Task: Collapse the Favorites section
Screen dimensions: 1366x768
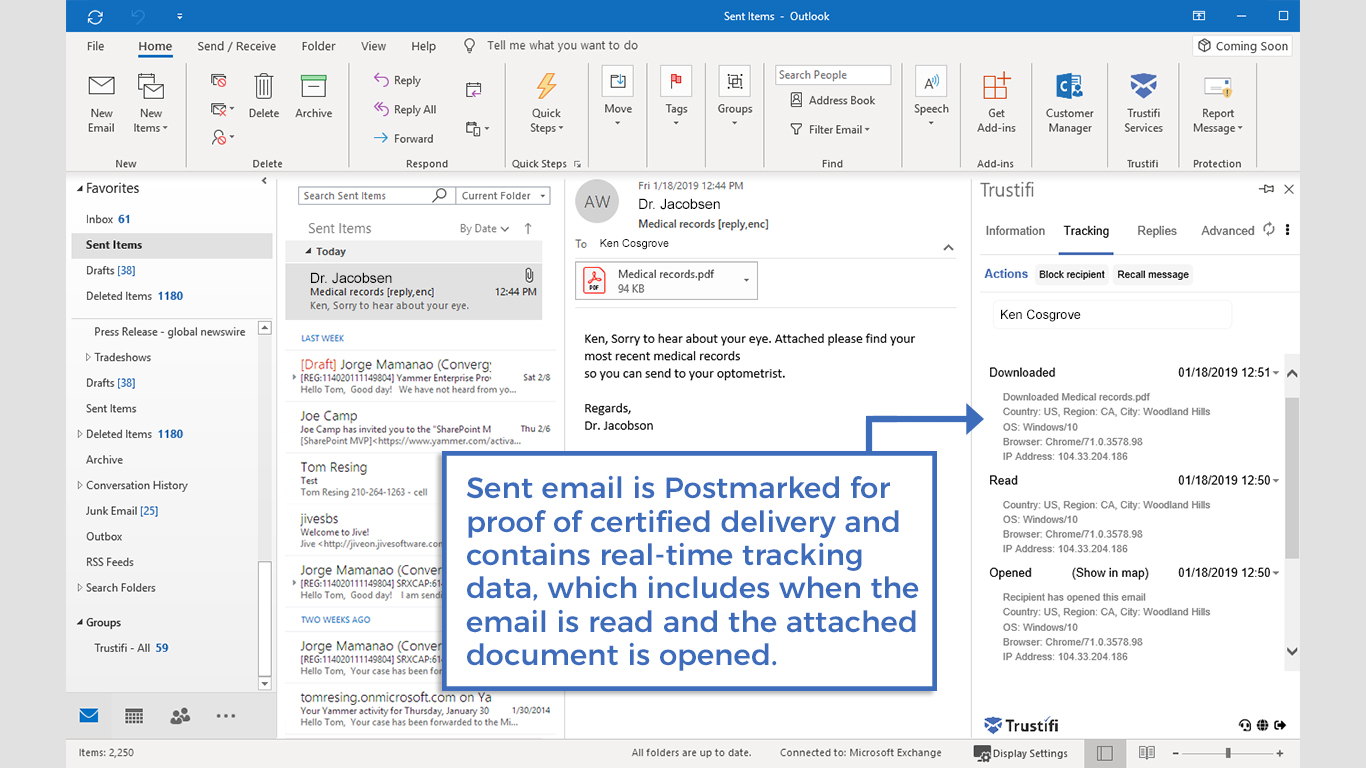Action: pos(81,188)
